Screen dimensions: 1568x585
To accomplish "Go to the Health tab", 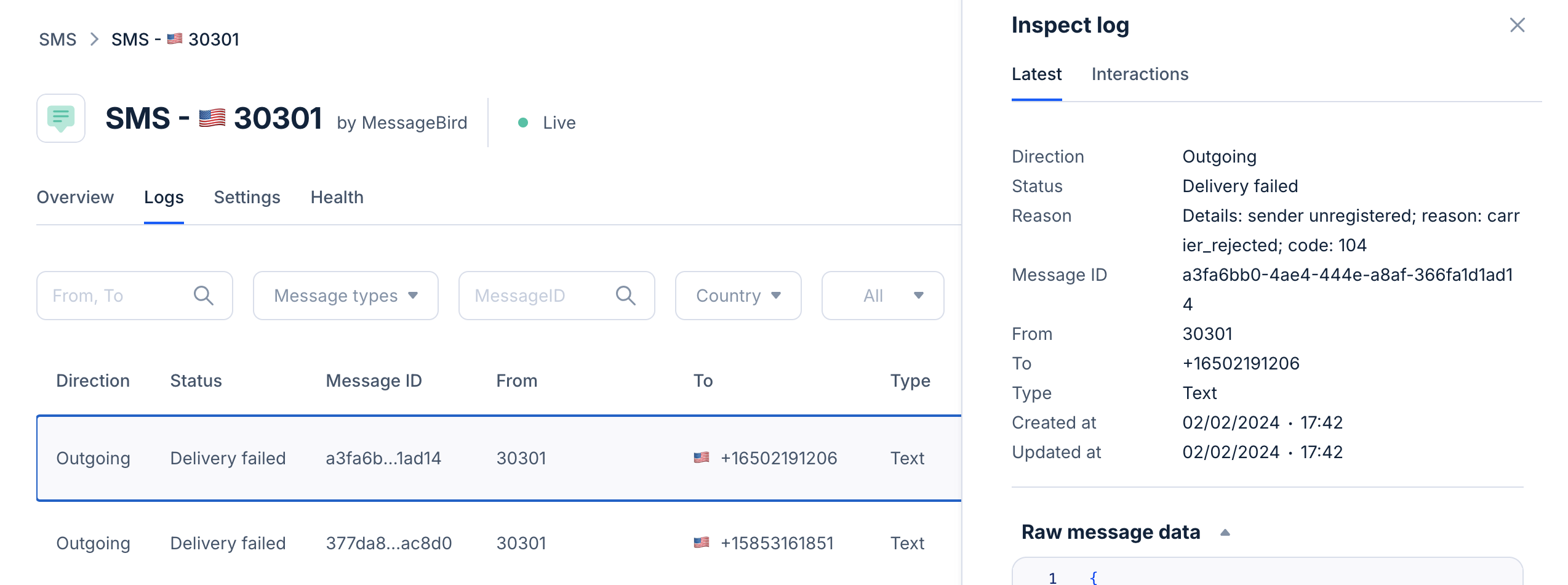I will tap(337, 197).
